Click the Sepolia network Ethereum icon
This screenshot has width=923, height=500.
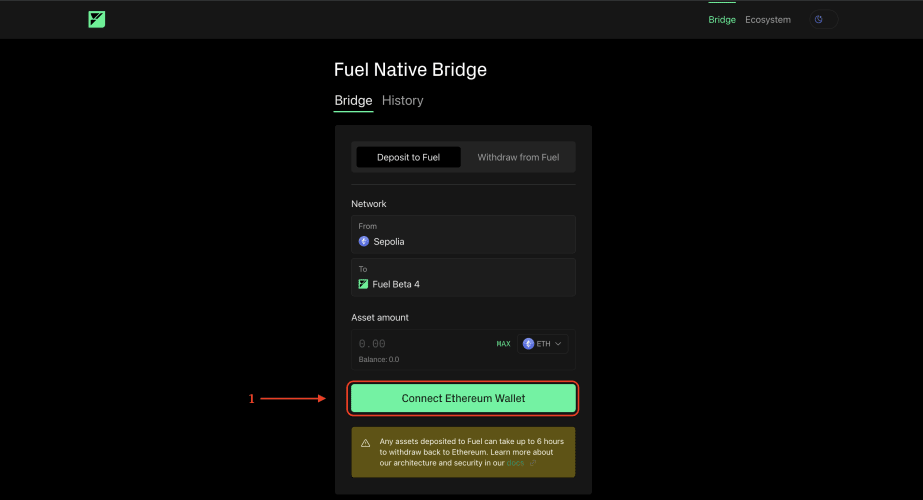364,242
